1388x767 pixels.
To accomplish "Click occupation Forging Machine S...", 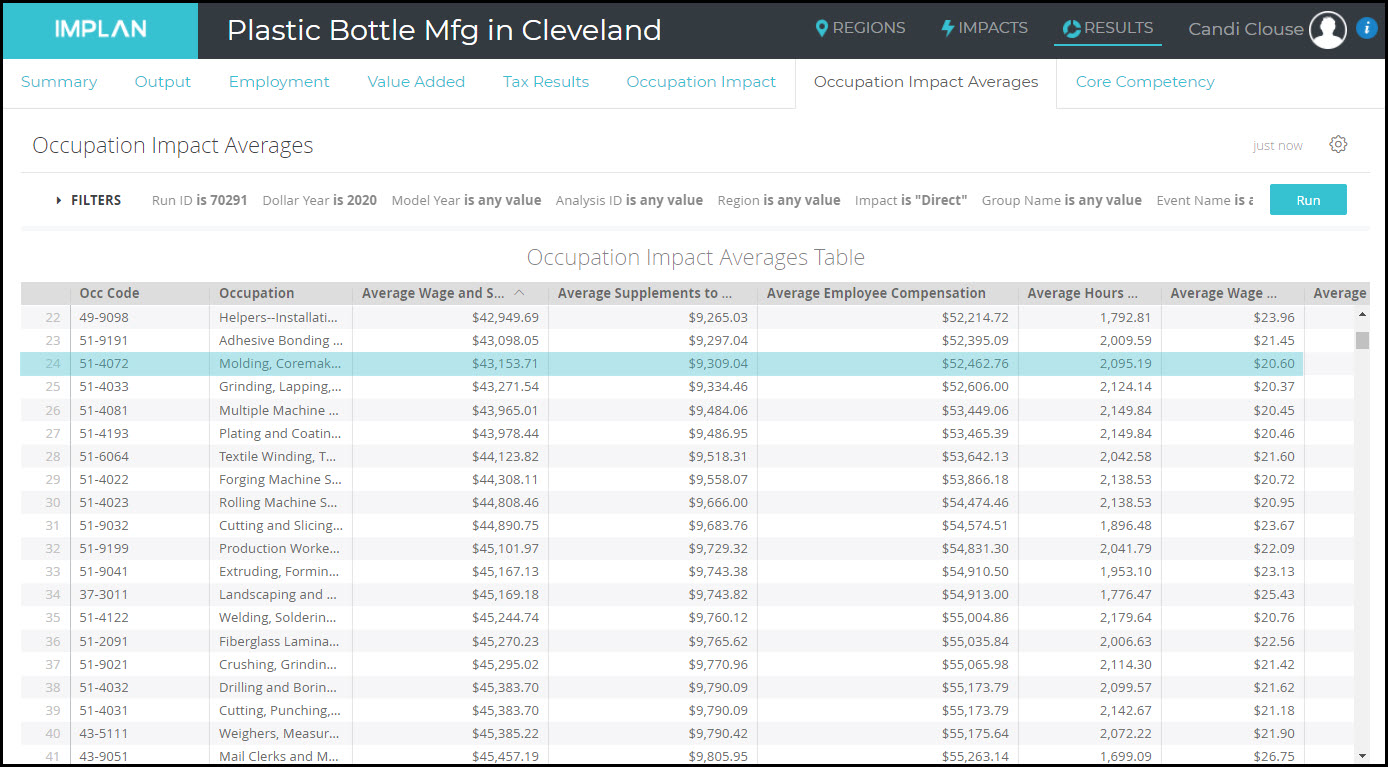I will (x=280, y=479).
